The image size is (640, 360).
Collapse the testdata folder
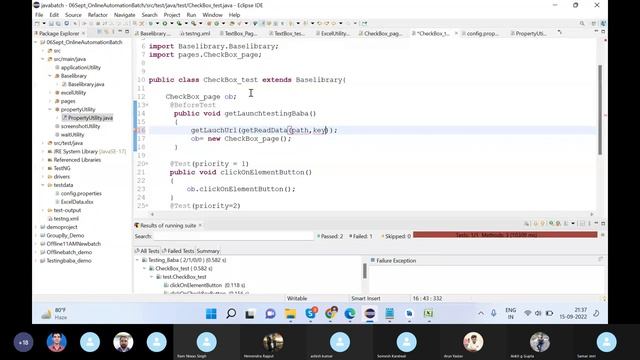(43, 185)
